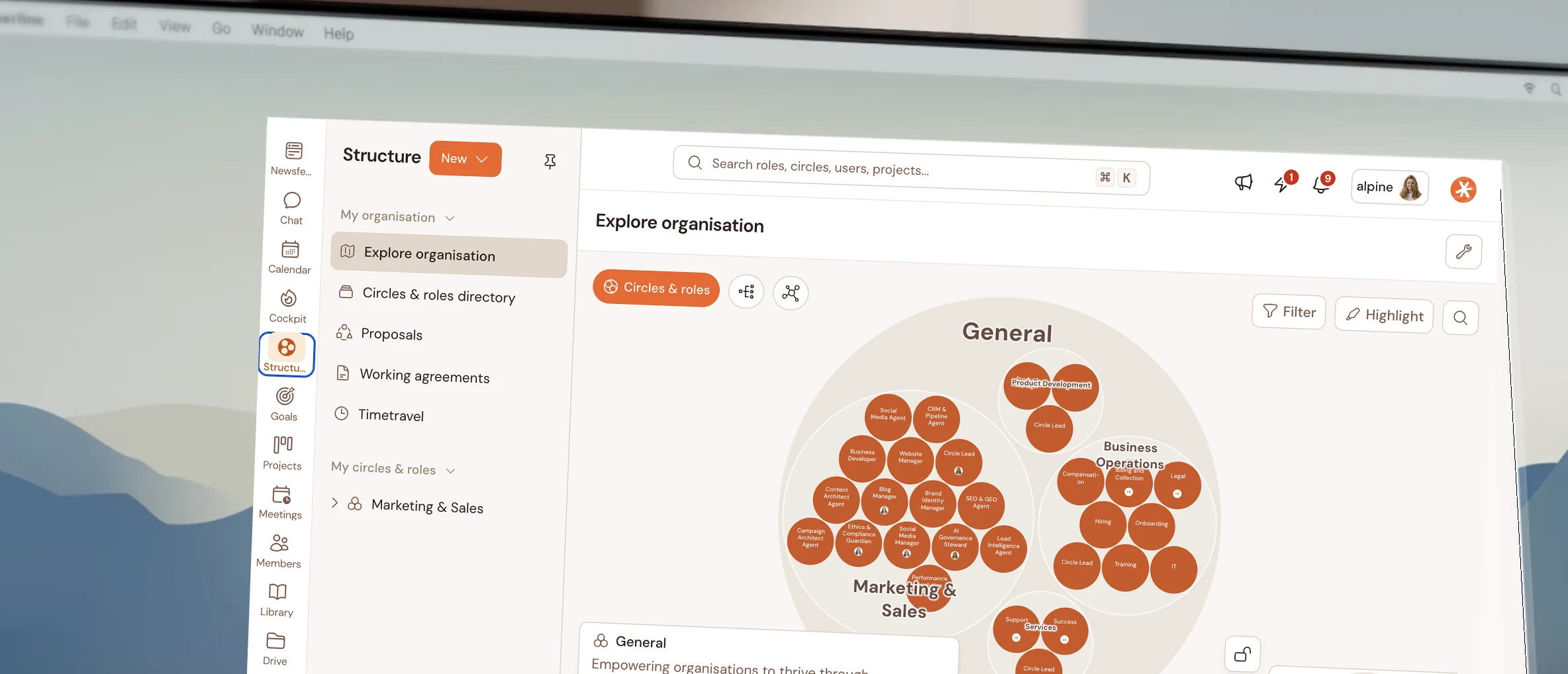The height and width of the screenshot is (674, 1568).
Task: Open the Goals sidebar icon
Action: [285, 405]
